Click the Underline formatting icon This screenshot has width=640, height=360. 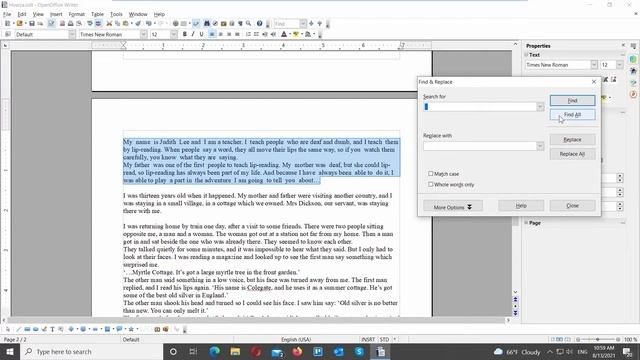pyautogui.click(x=201, y=34)
